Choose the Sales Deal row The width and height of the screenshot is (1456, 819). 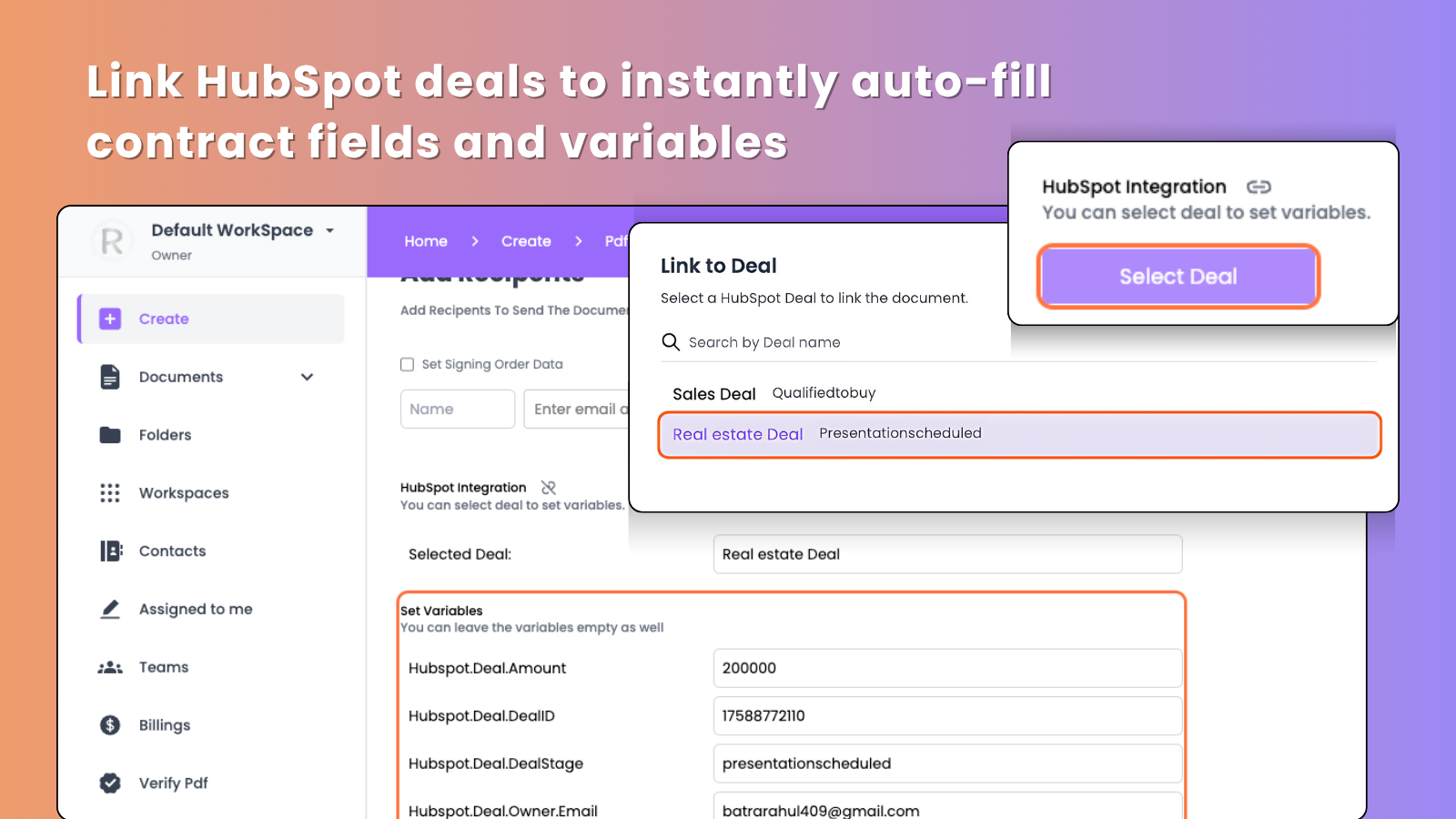pyautogui.click(x=1019, y=393)
